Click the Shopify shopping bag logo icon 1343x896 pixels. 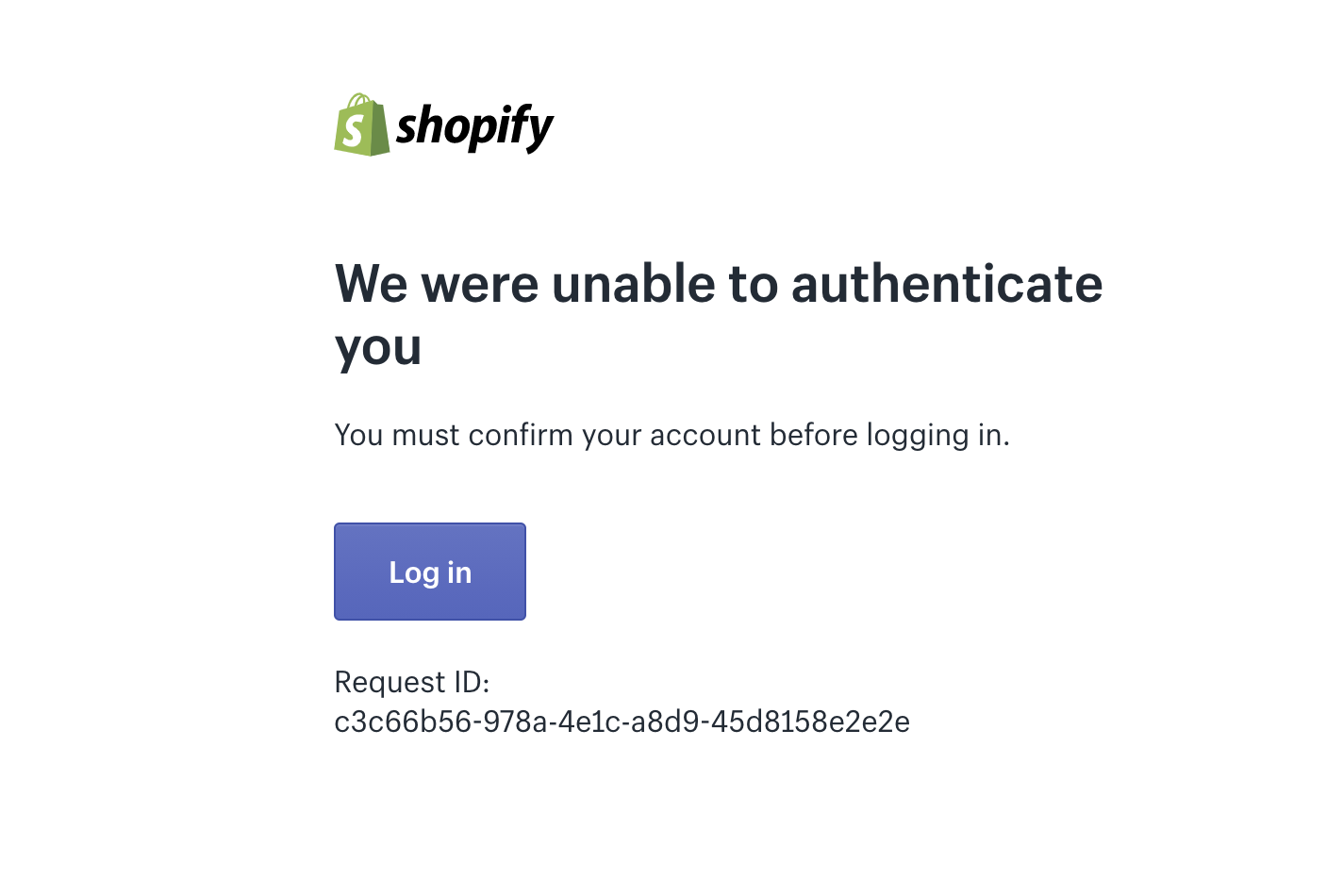(361, 125)
